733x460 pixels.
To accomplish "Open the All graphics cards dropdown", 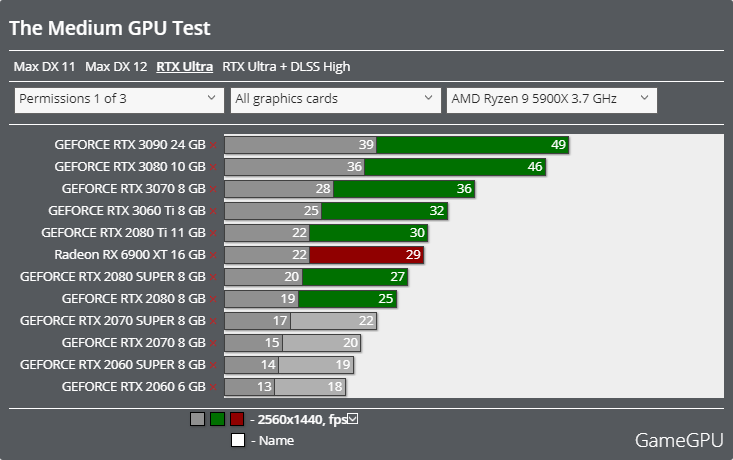I will [x=336, y=100].
